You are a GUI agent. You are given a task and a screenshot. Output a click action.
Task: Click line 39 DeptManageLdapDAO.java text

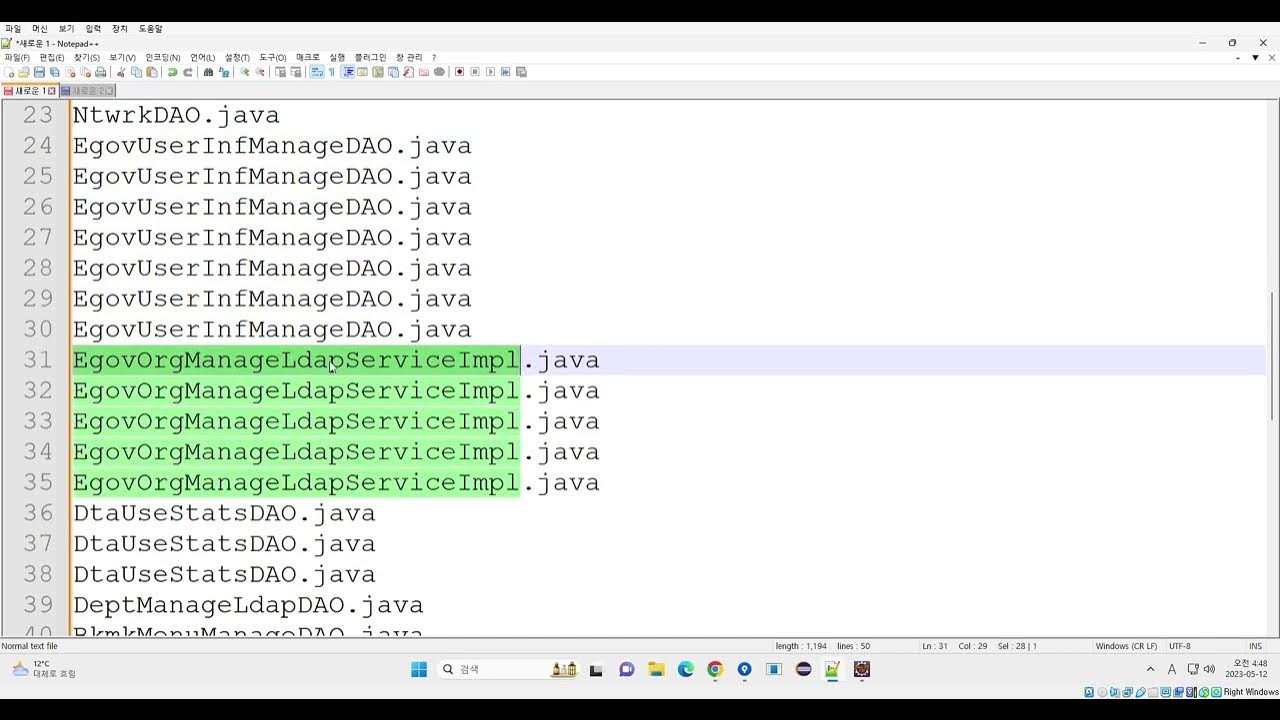(x=248, y=605)
